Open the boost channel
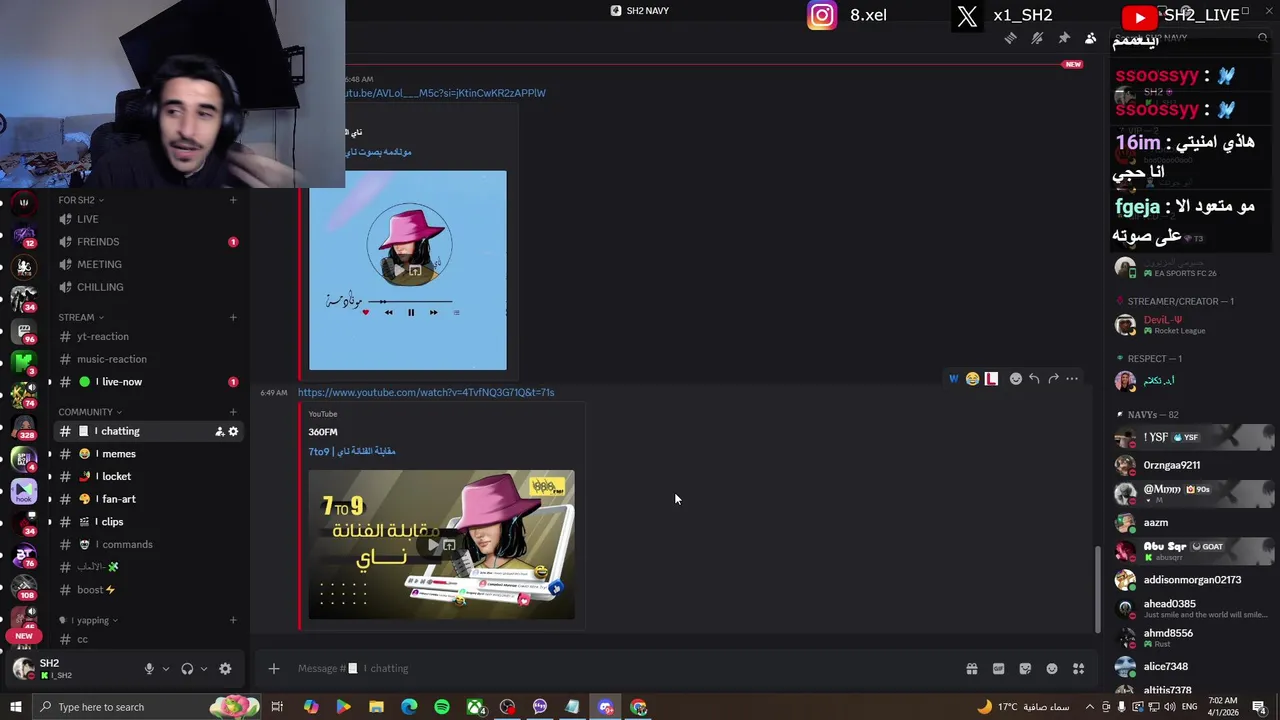1280x720 pixels. [148, 590]
